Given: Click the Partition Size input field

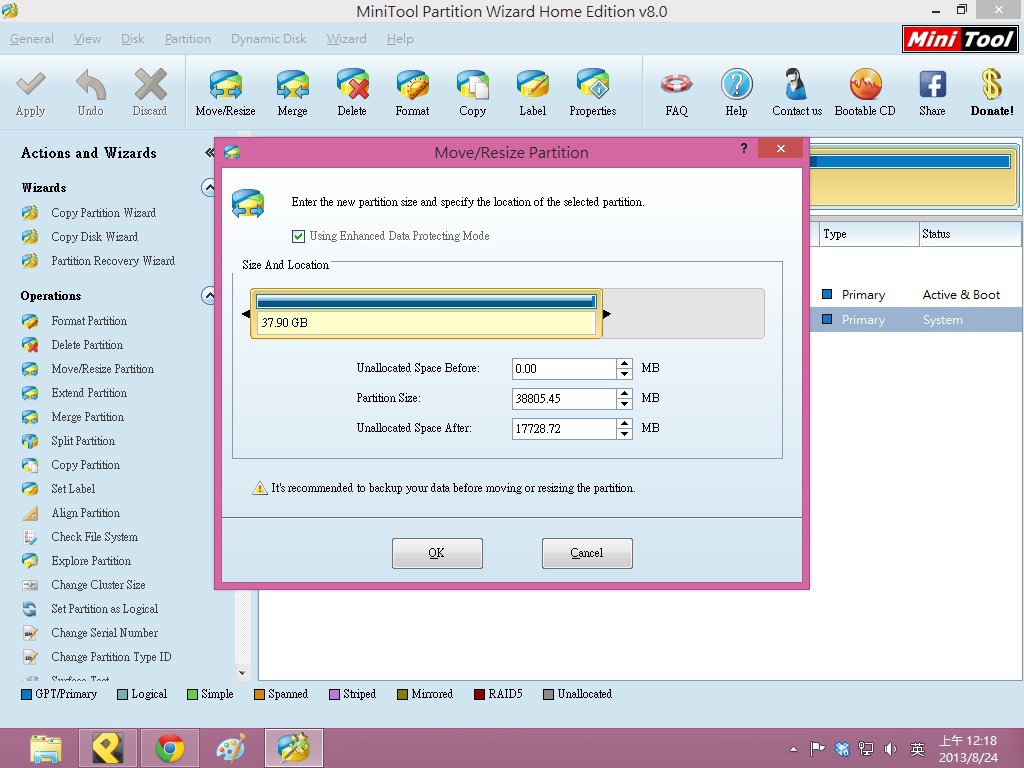Looking at the screenshot, I should coord(564,399).
